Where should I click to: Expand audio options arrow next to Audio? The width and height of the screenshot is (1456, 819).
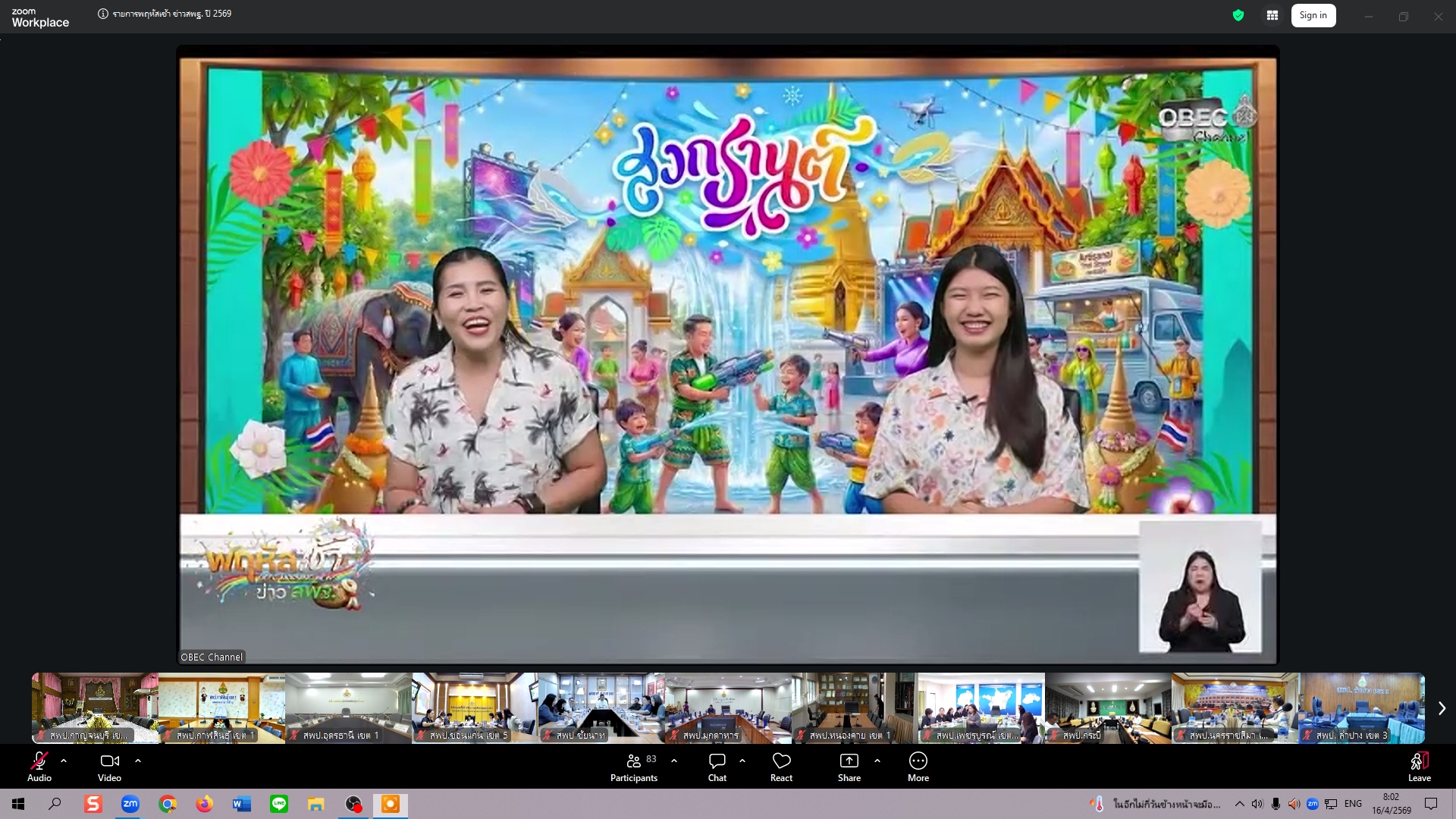pos(64,761)
